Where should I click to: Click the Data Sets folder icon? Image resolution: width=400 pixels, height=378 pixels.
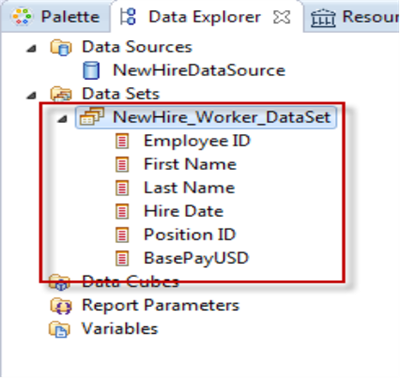point(61,94)
